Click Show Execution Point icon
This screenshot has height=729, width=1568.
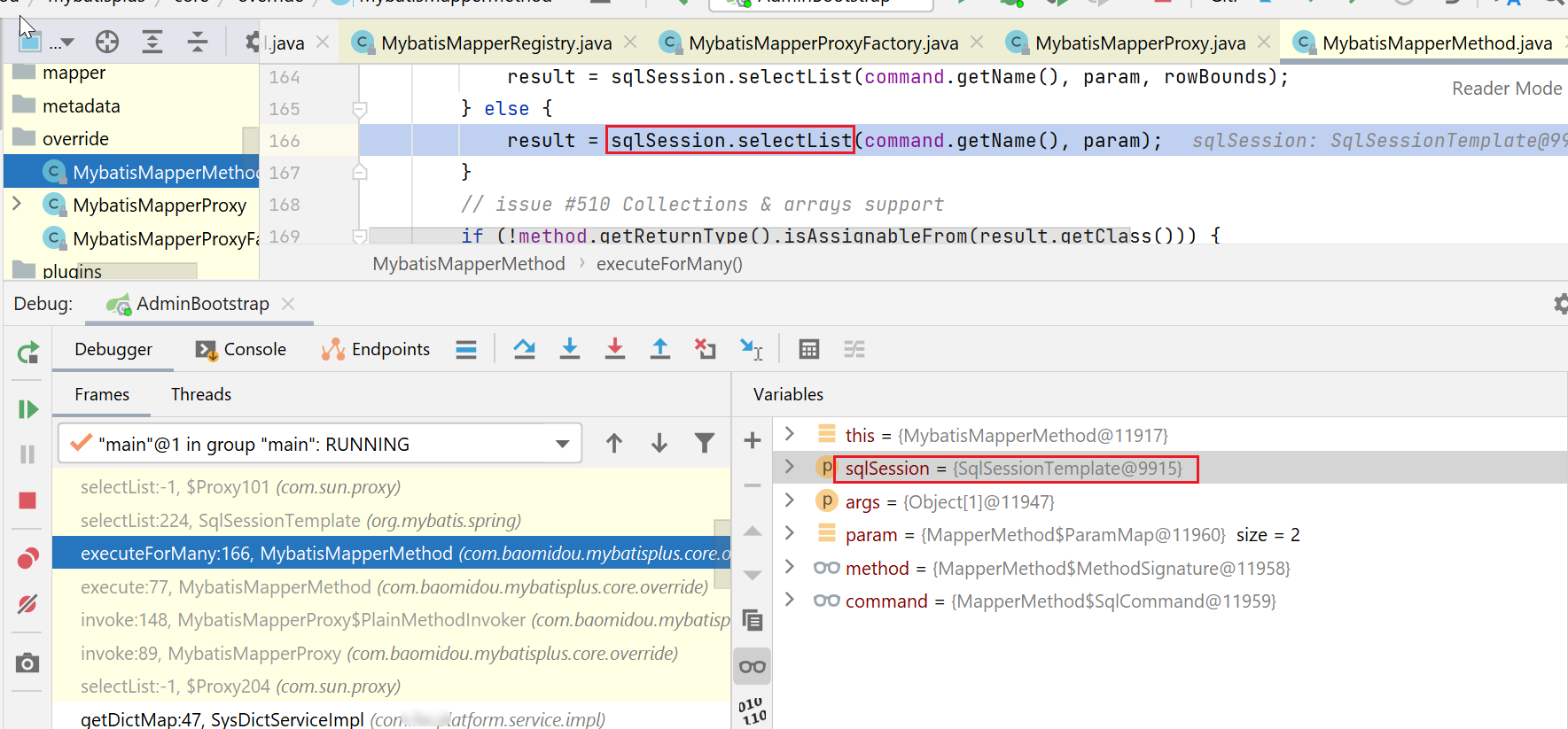pos(466,350)
